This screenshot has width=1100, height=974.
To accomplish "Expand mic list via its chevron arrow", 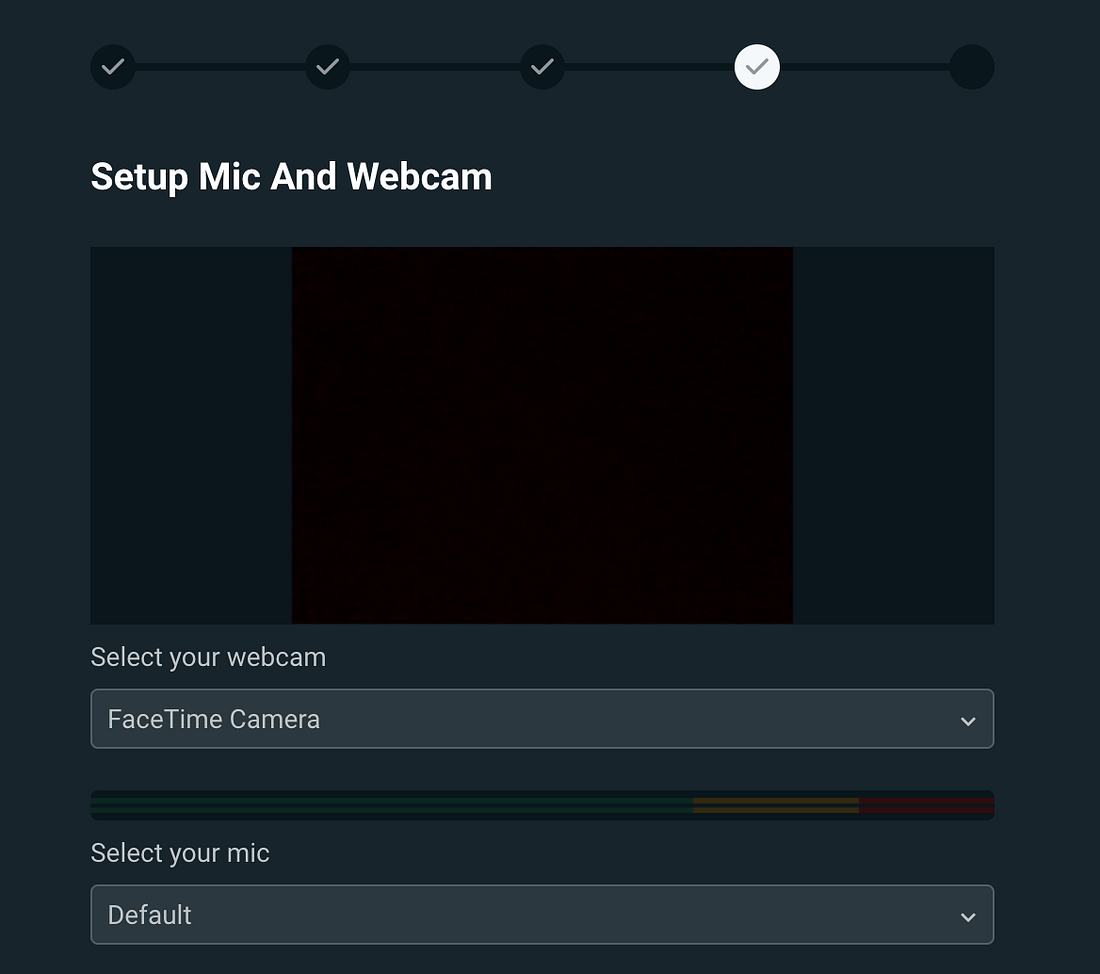I will tap(968, 916).
